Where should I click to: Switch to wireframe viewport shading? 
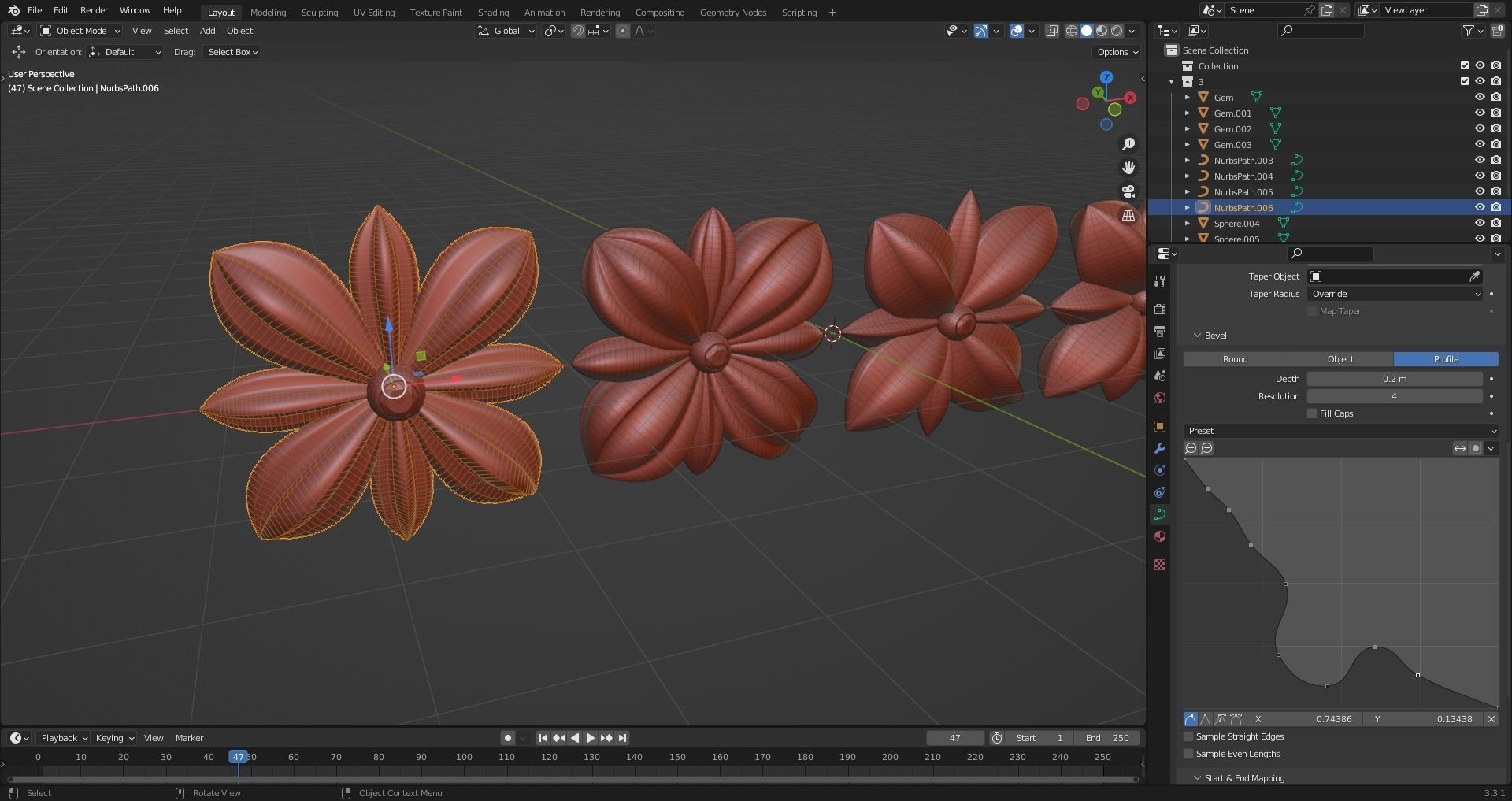click(x=1072, y=31)
